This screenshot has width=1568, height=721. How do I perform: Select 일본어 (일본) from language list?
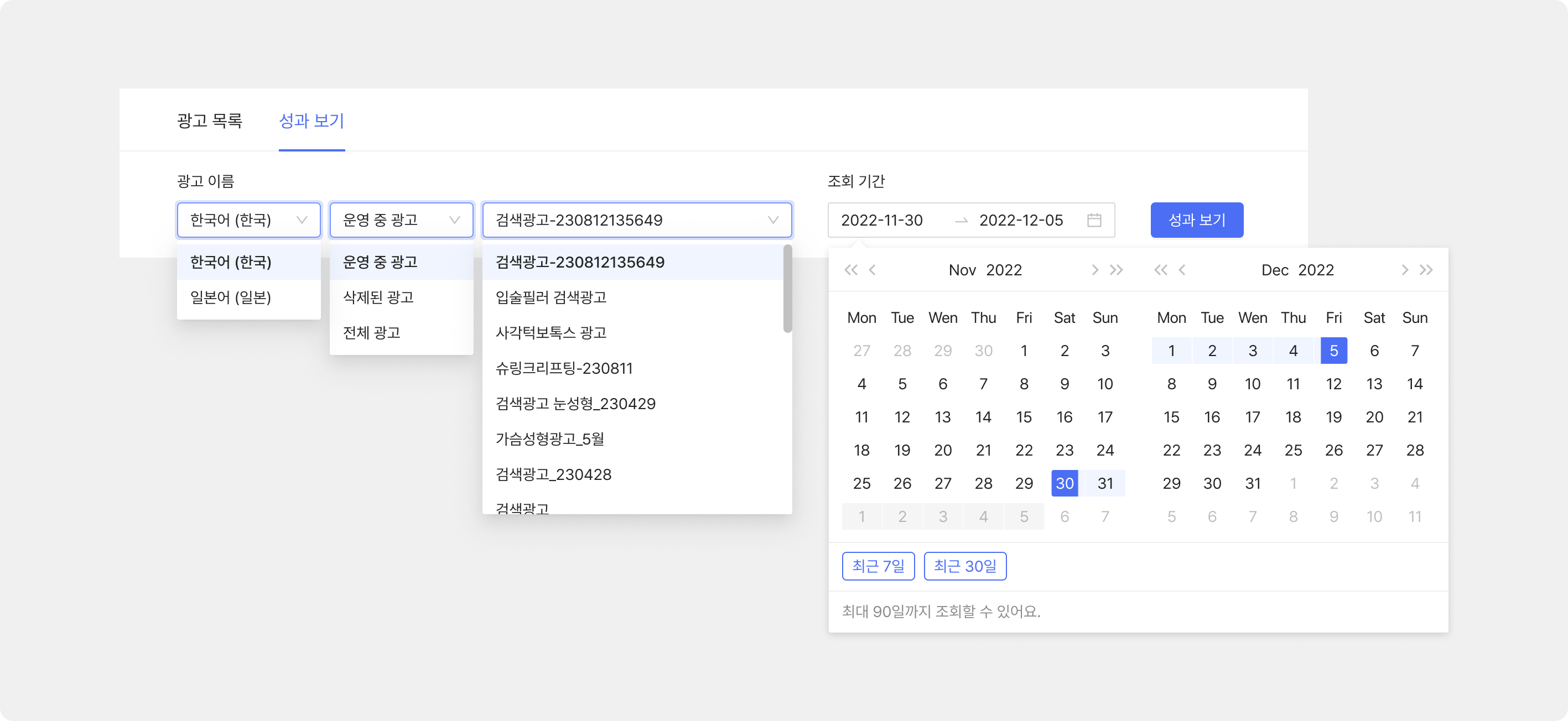tap(231, 297)
